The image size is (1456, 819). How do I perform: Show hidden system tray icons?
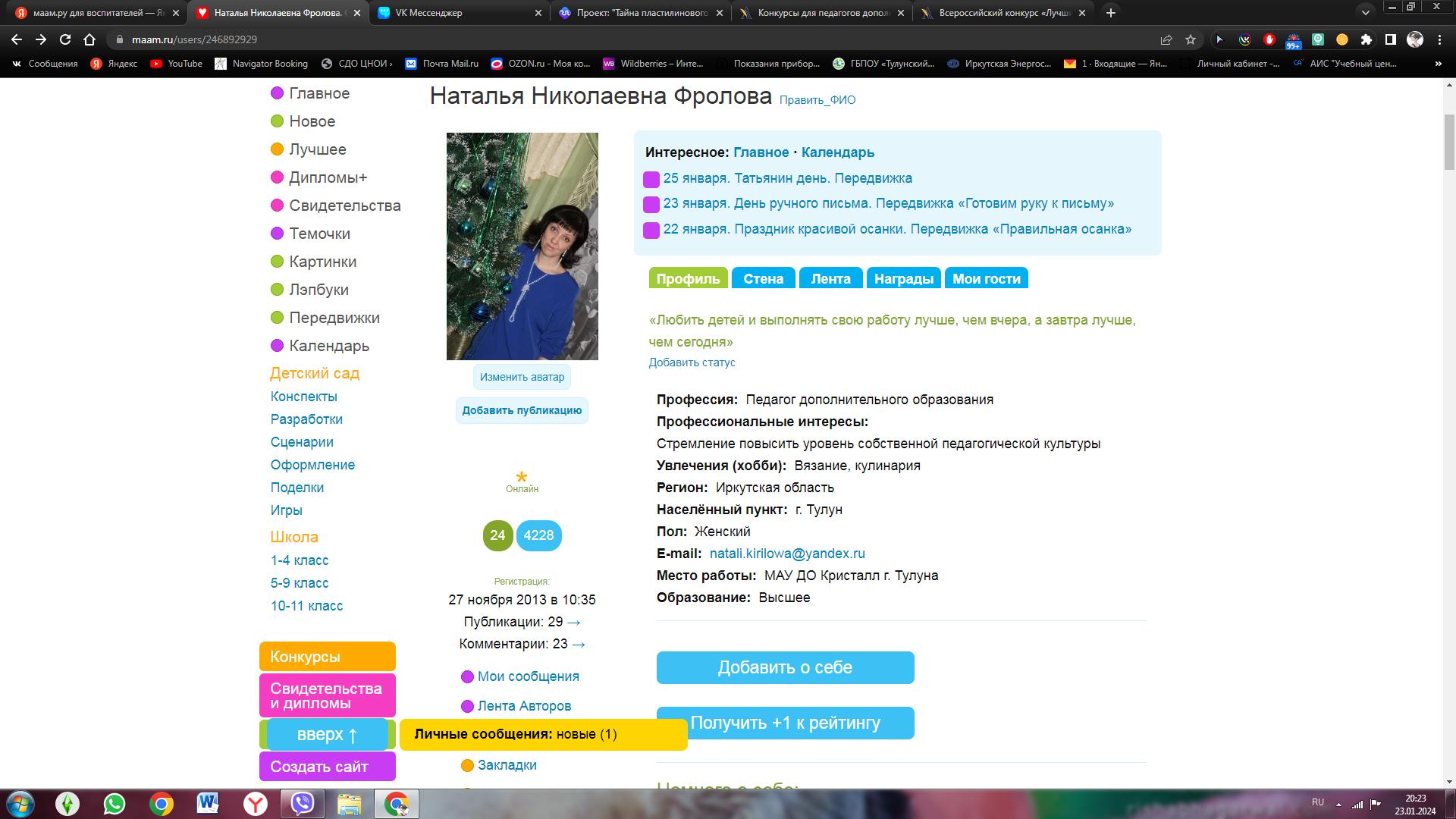pyautogui.click(x=1338, y=804)
